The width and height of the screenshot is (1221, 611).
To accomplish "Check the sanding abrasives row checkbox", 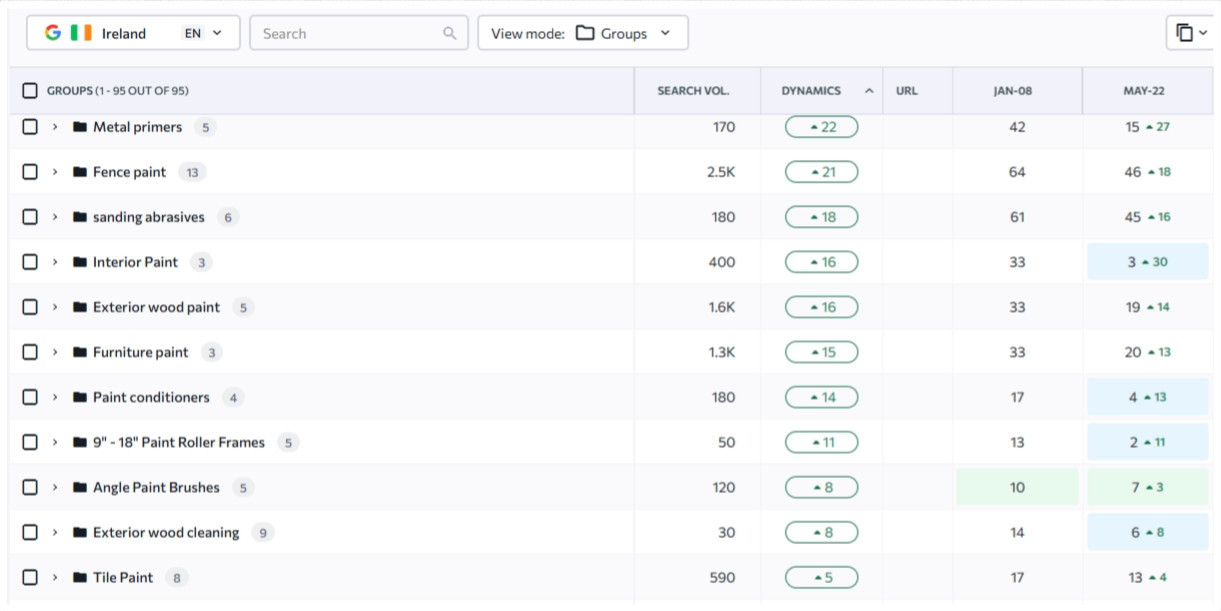I will point(30,217).
